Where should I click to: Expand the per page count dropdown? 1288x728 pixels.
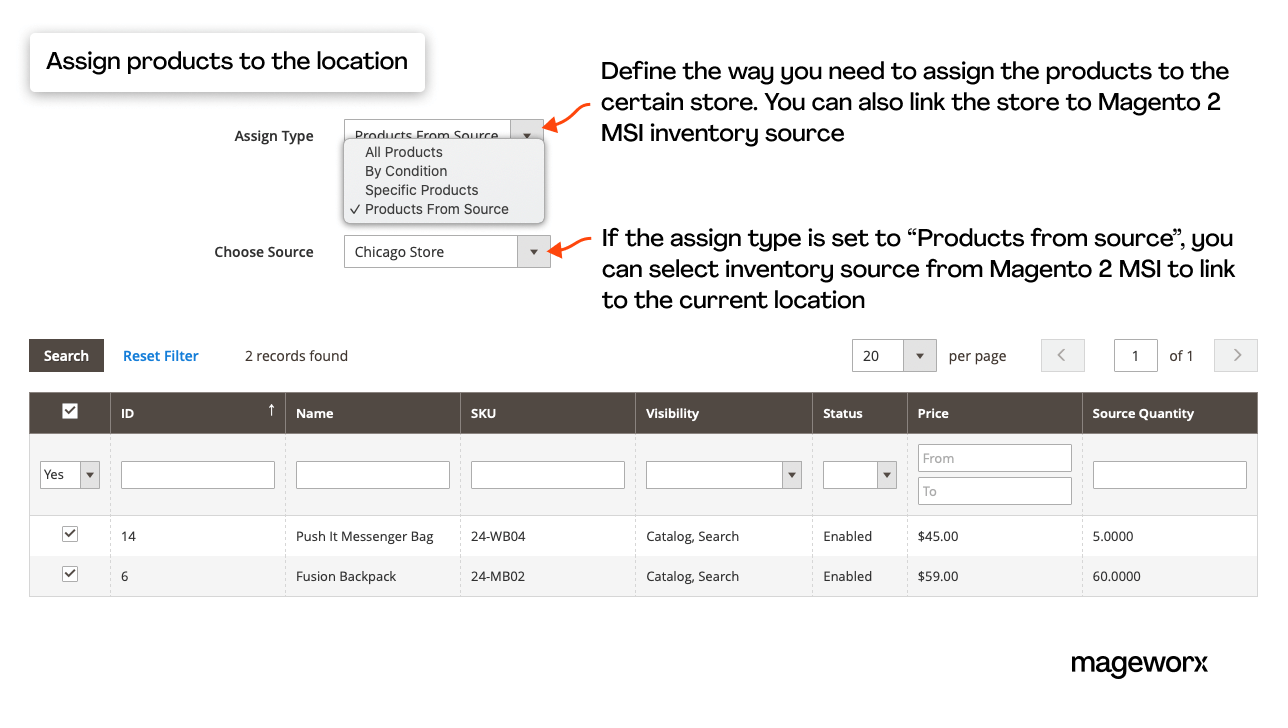click(919, 356)
